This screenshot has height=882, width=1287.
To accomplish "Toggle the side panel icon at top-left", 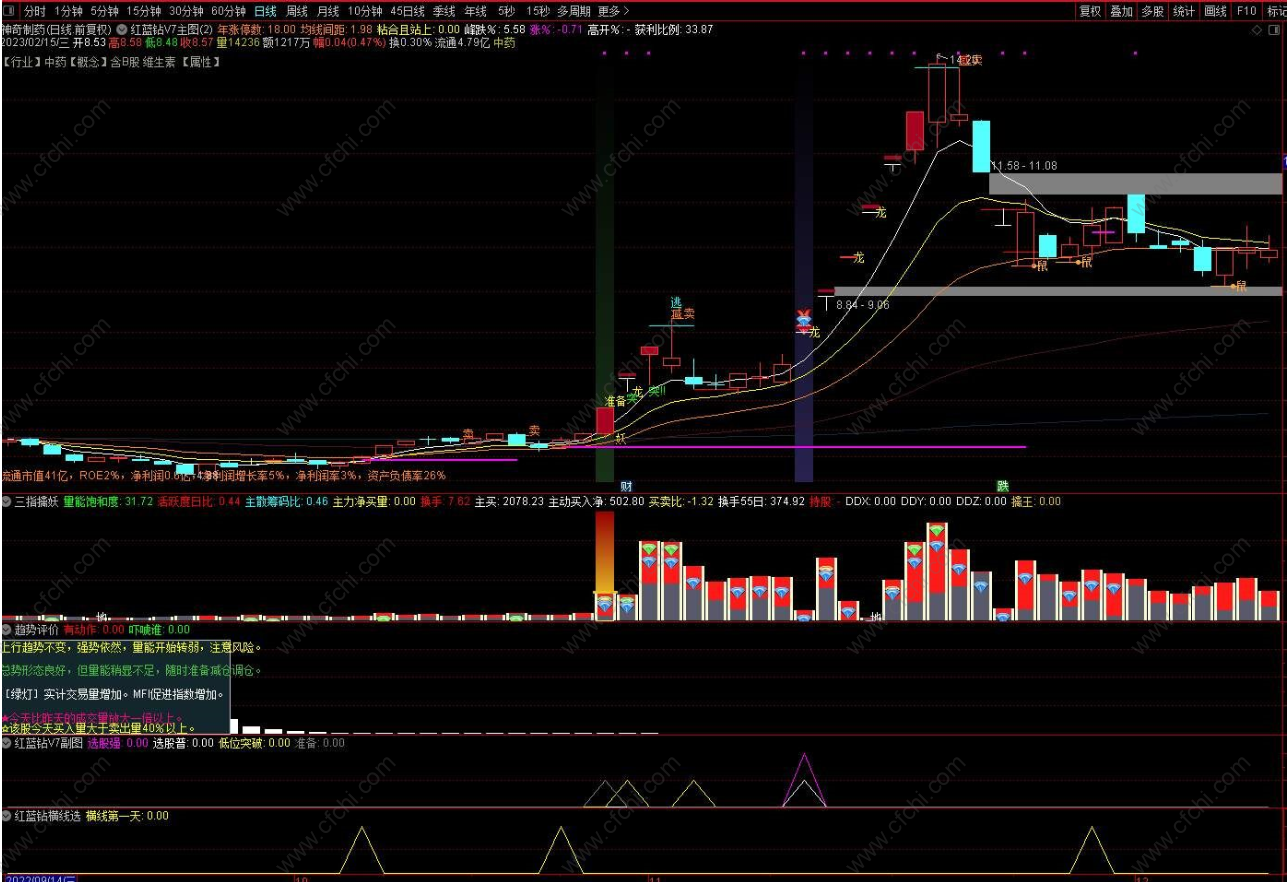I will point(10,11).
